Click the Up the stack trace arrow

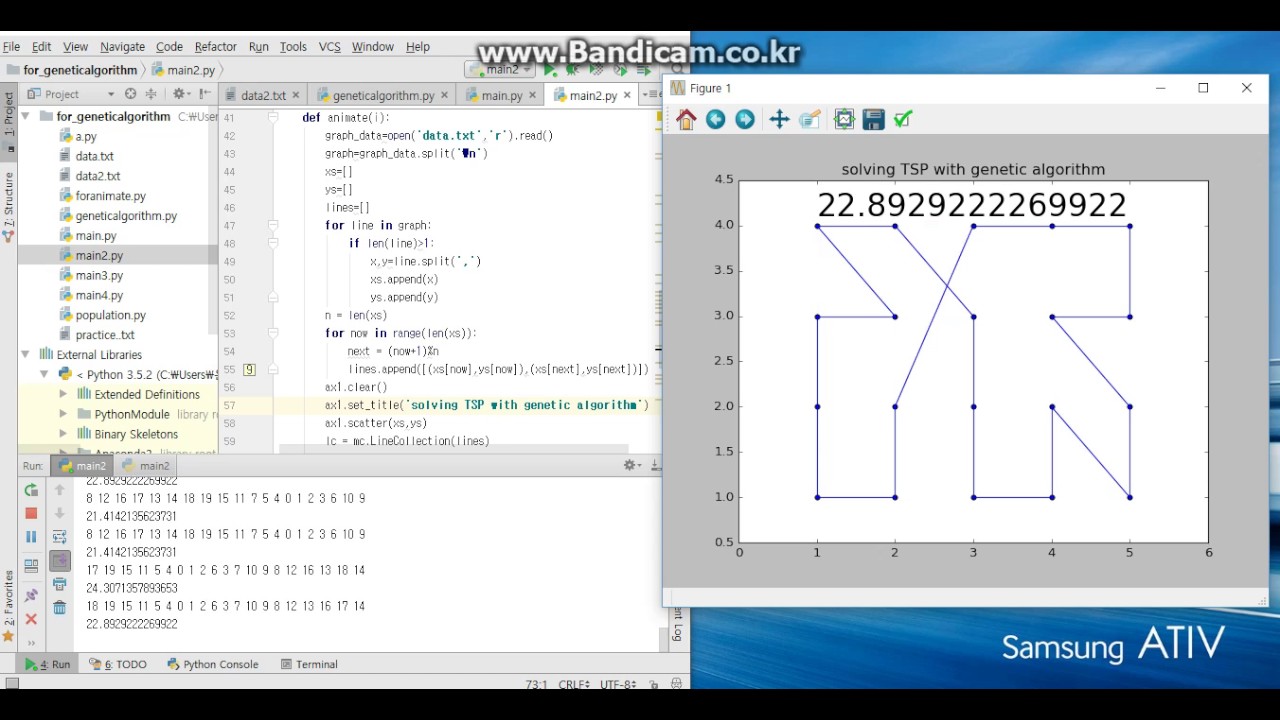tap(60, 490)
